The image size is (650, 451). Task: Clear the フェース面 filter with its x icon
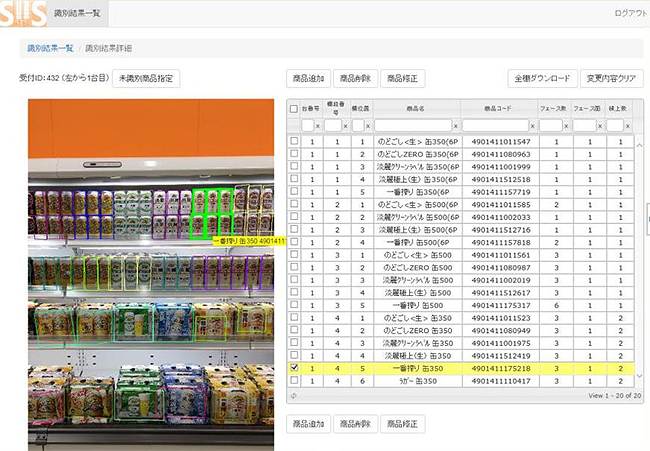(600, 126)
